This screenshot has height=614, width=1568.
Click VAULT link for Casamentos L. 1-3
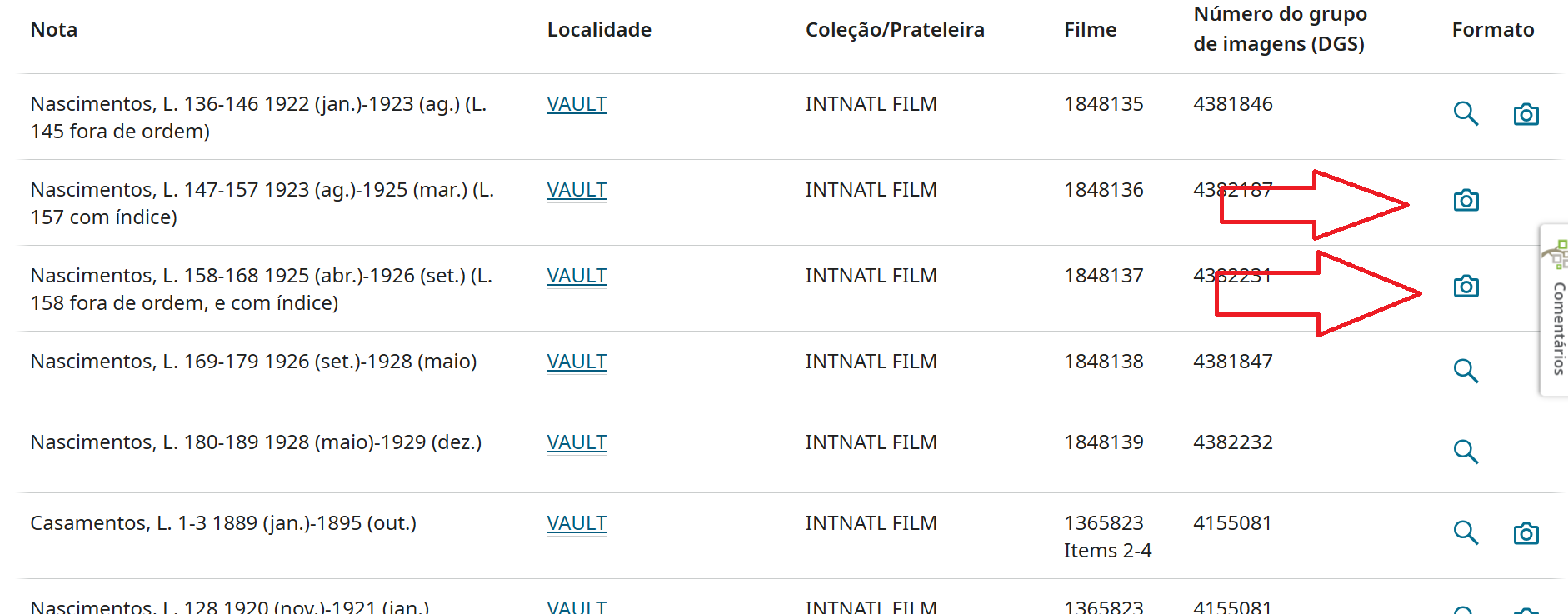click(x=577, y=523)
